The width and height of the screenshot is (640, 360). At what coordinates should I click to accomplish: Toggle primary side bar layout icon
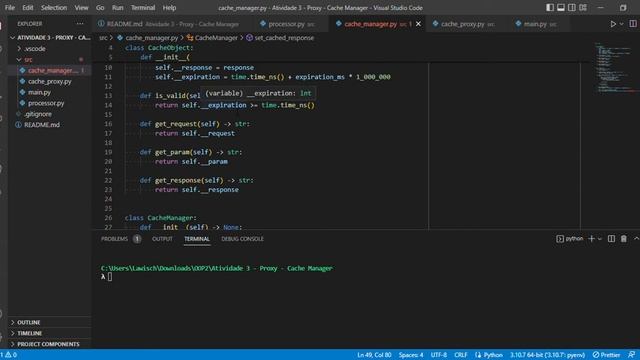[550, 8]
